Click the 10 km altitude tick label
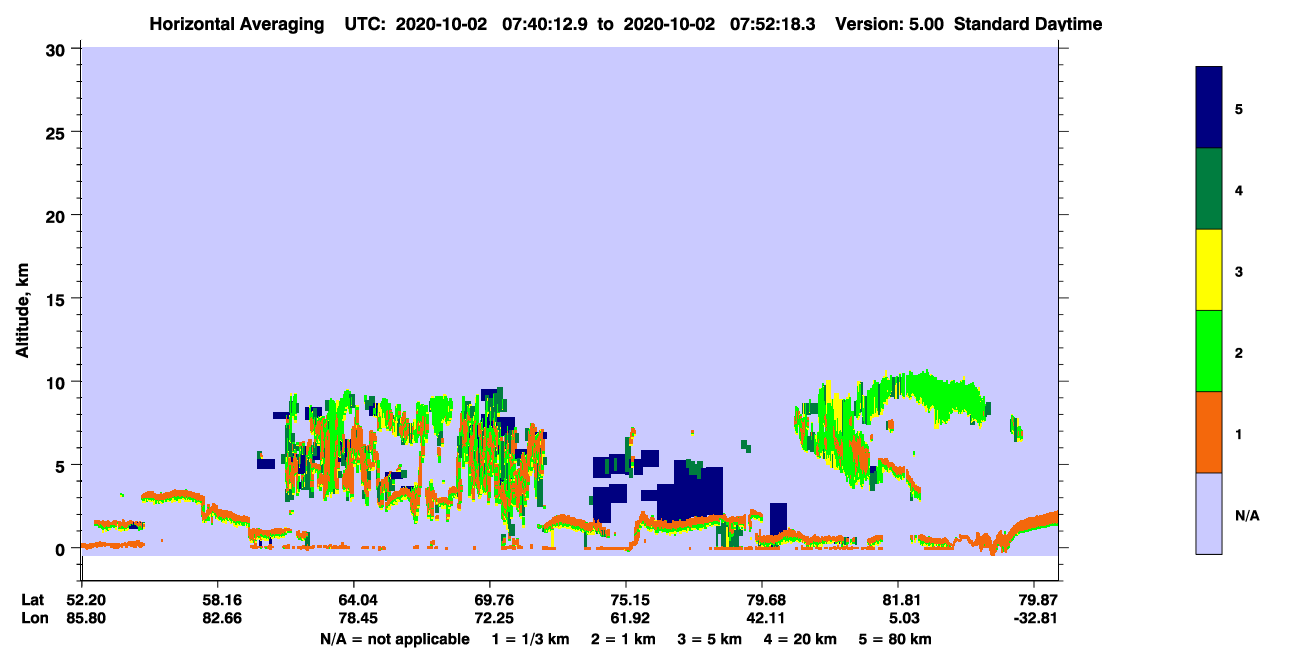This screenshot has height=667, width=1300. 56,382
